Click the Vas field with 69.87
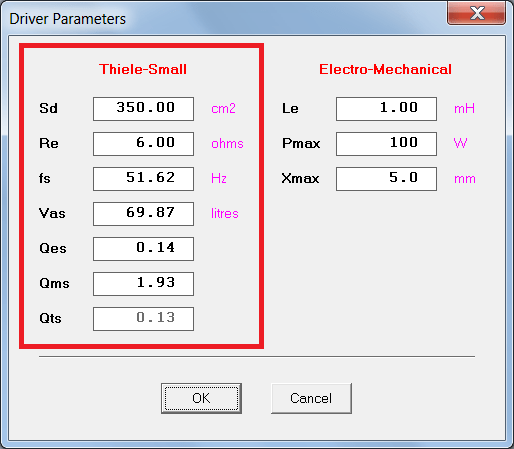The width and height of the screenshot is (514, 449). point(143,214)
